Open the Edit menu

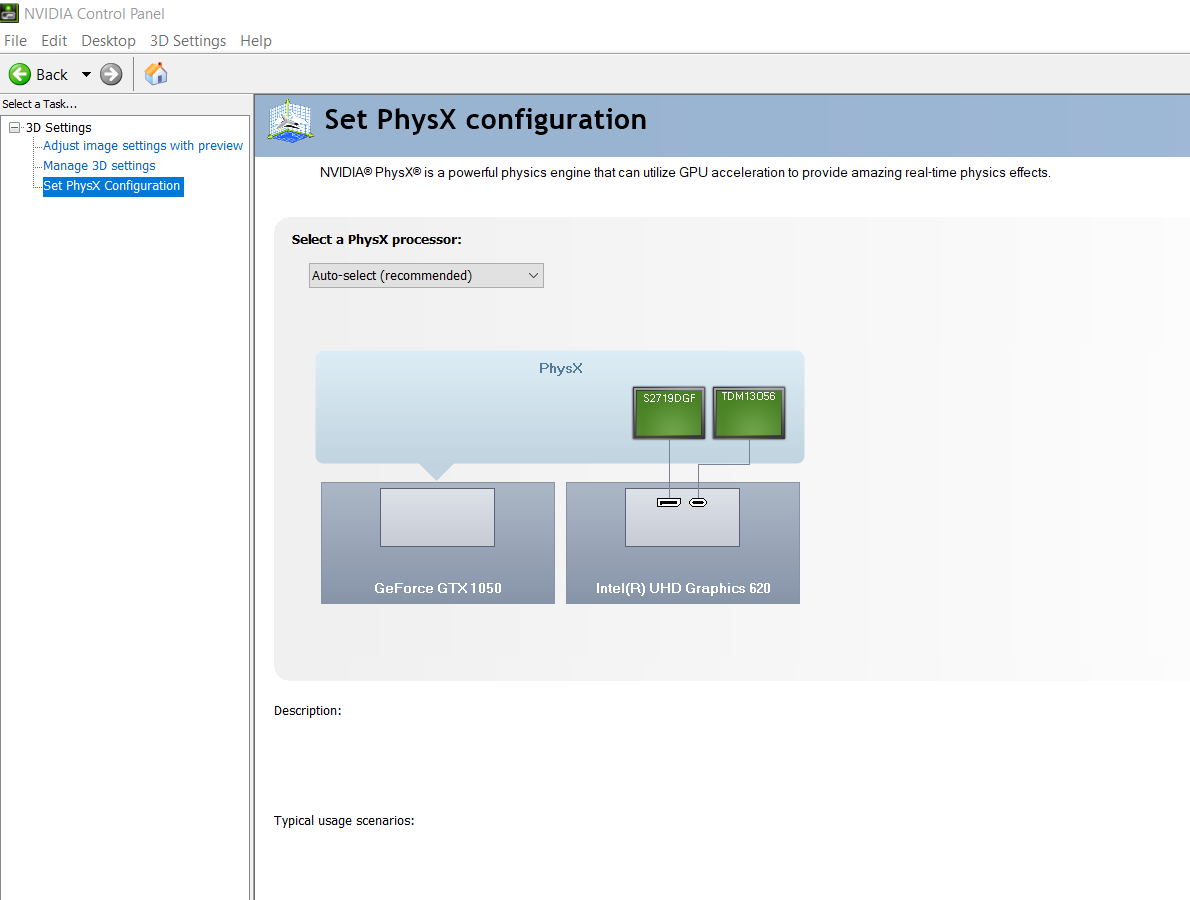tap(54, 41)
